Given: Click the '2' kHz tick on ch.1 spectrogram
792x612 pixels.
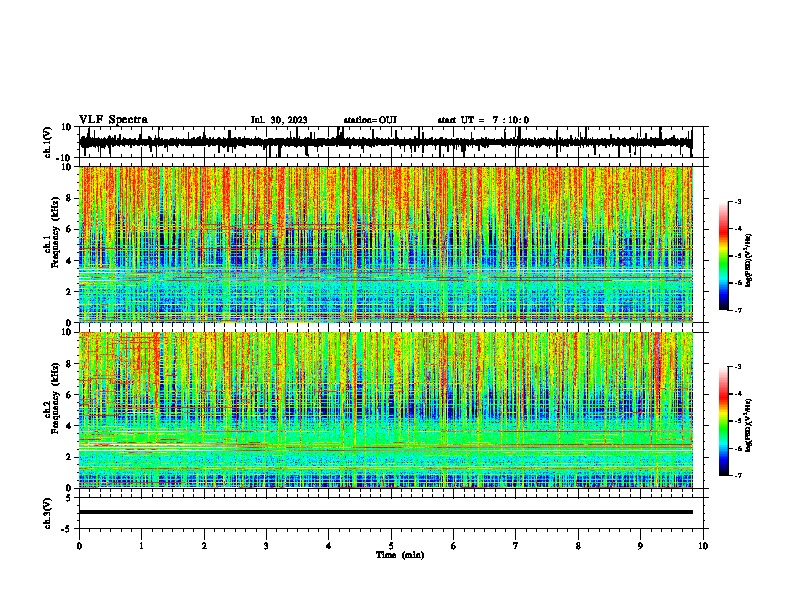Looking at the screenshot, I should tap(69, 292).
